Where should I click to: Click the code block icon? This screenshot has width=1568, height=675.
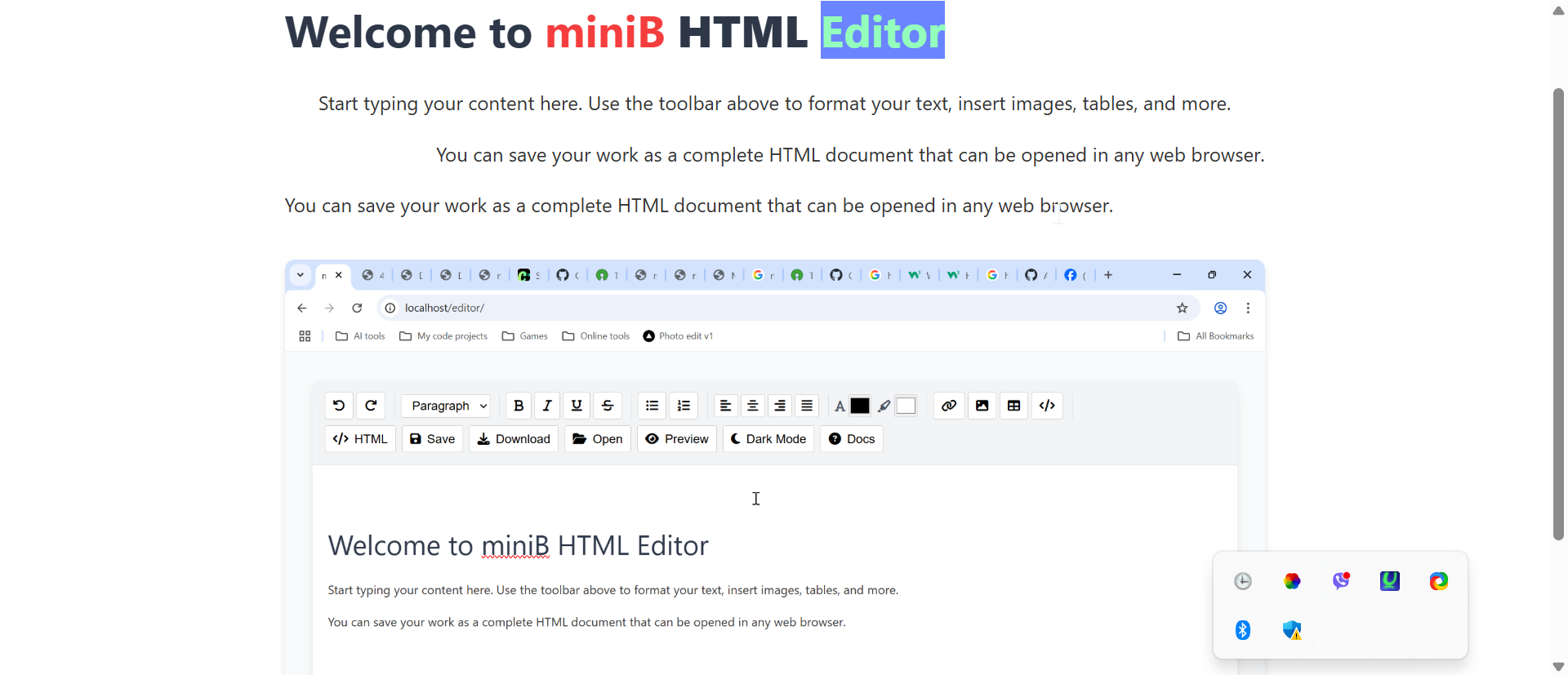(1047, 406)
